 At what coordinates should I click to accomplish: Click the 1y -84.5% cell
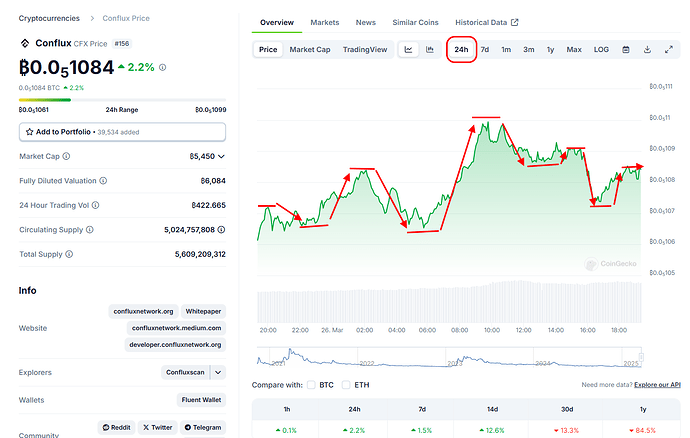pyautogui.click(x=642, y=430)
